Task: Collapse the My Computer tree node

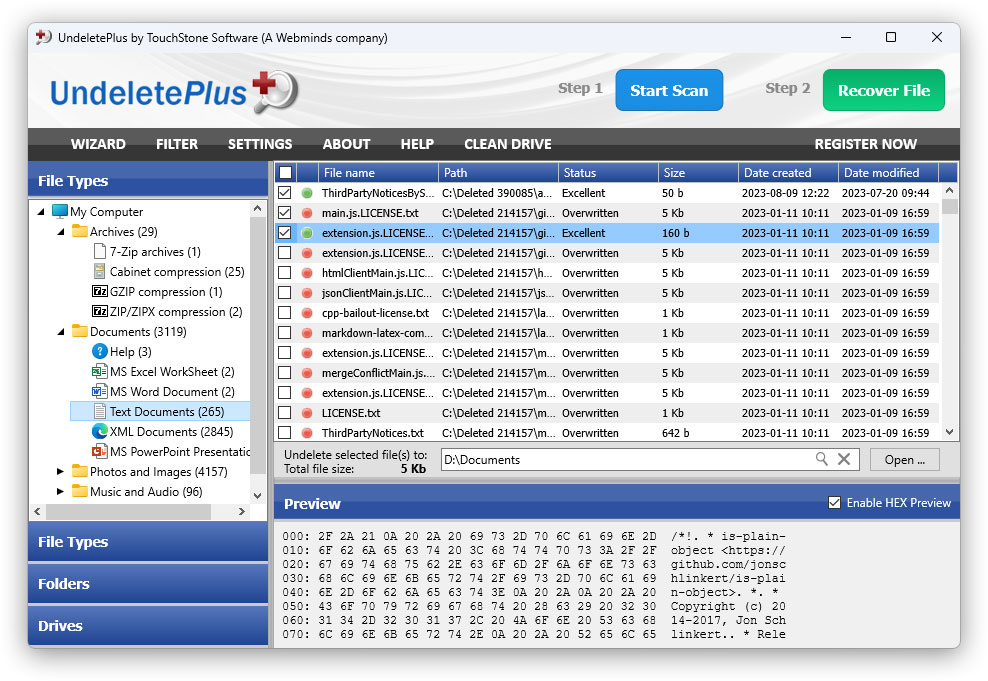Action: [41, 212]
